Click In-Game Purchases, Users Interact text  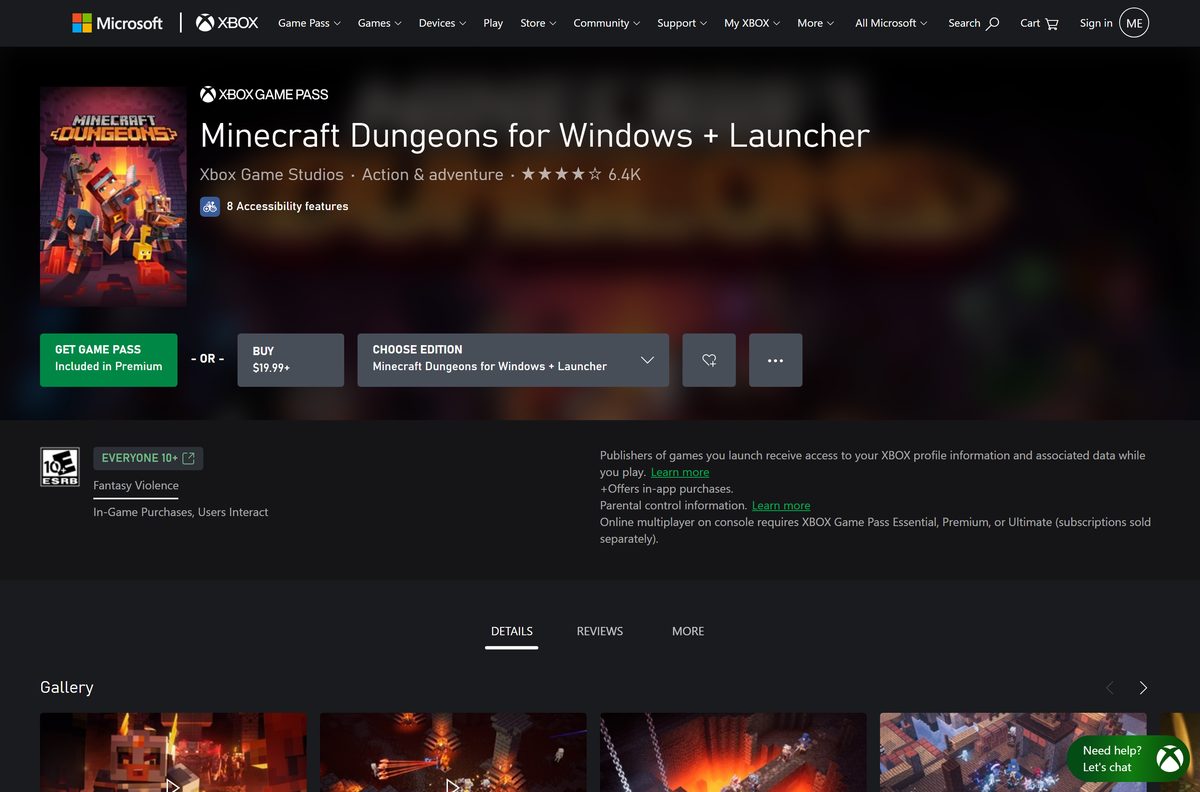pyautogui.click(x=181, y=512)
